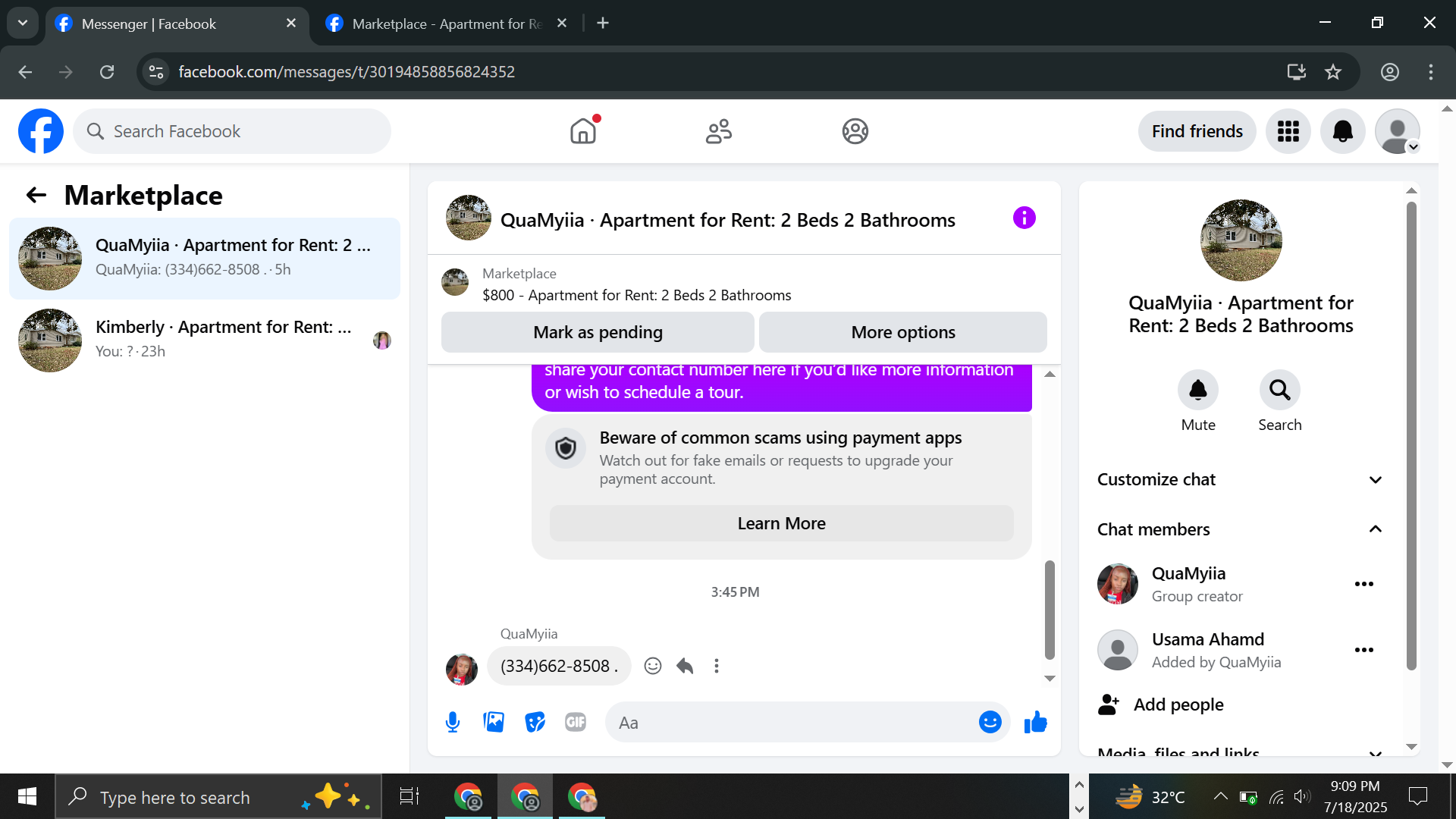The image size is (1456, 819).
Task: Open the taskbar volume control
Action: (1303, 796)
